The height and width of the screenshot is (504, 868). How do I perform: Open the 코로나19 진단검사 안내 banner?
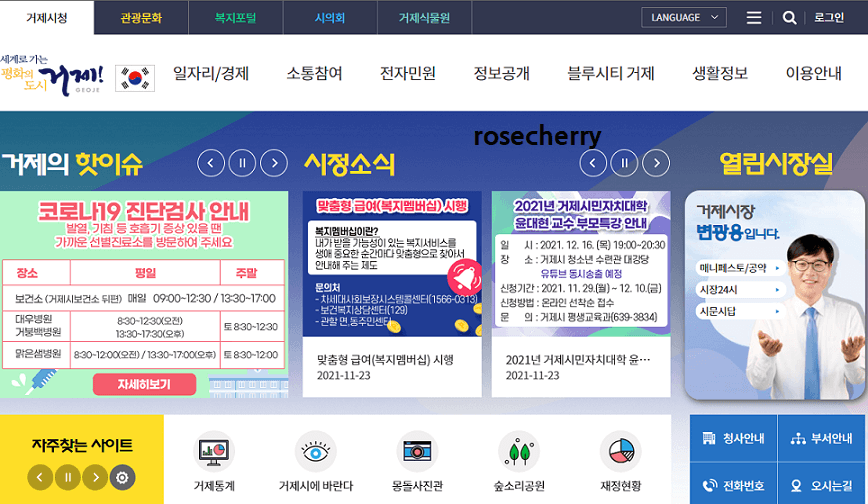tap(144, 294)
